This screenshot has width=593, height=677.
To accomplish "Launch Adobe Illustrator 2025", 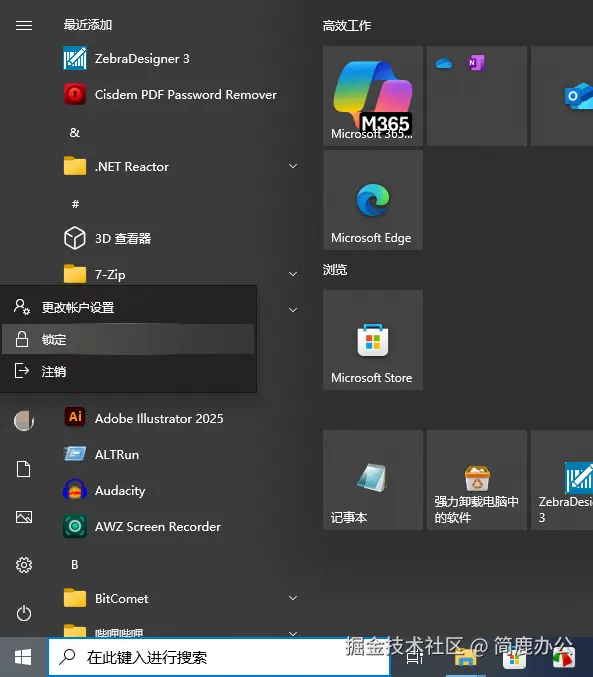I will click(181, 418).
